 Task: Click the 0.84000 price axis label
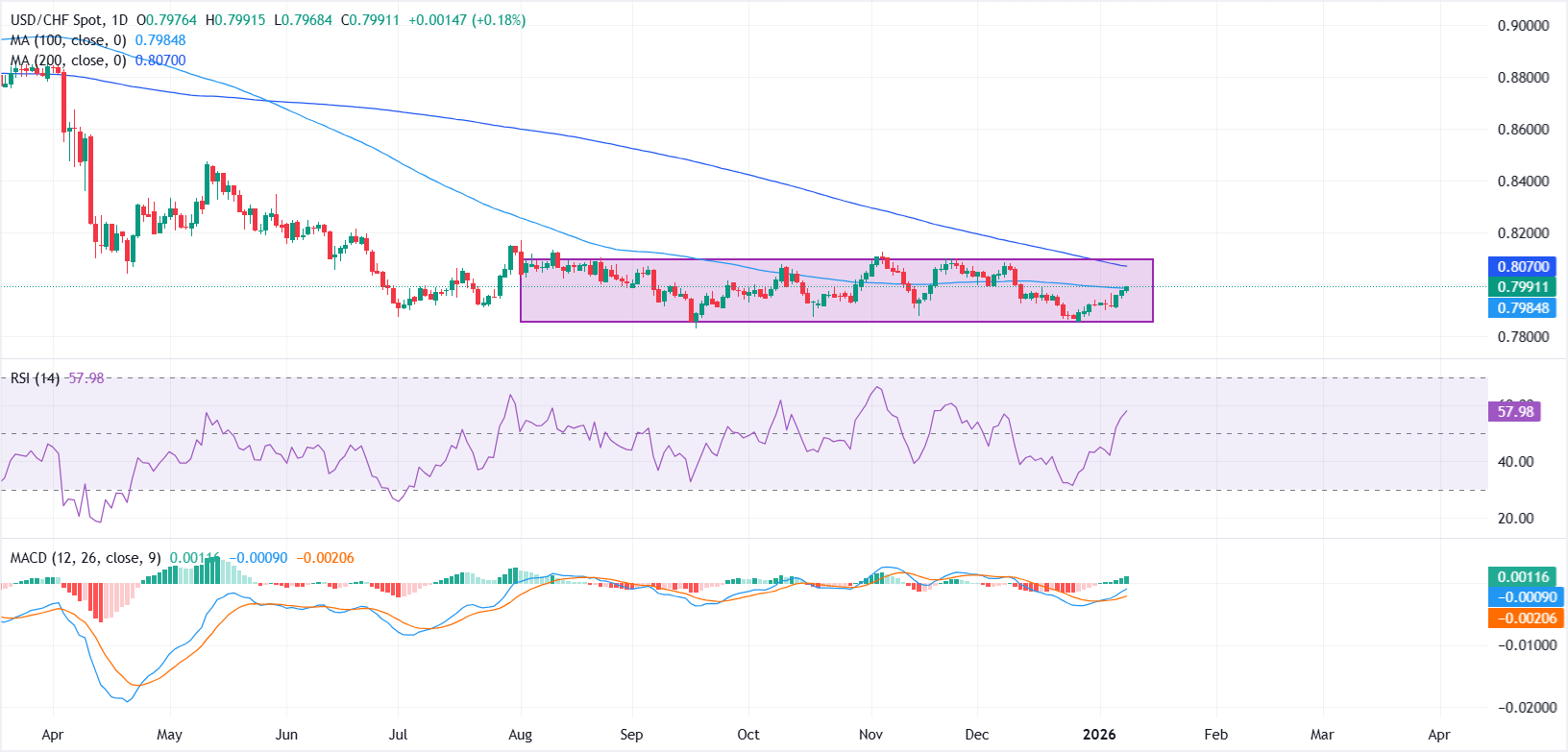click(x=1523, y=182)
